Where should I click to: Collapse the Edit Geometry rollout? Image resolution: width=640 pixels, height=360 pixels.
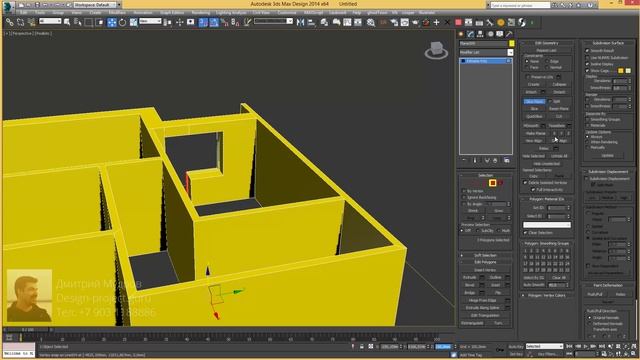pyautogui.click(x=547, y=43)
